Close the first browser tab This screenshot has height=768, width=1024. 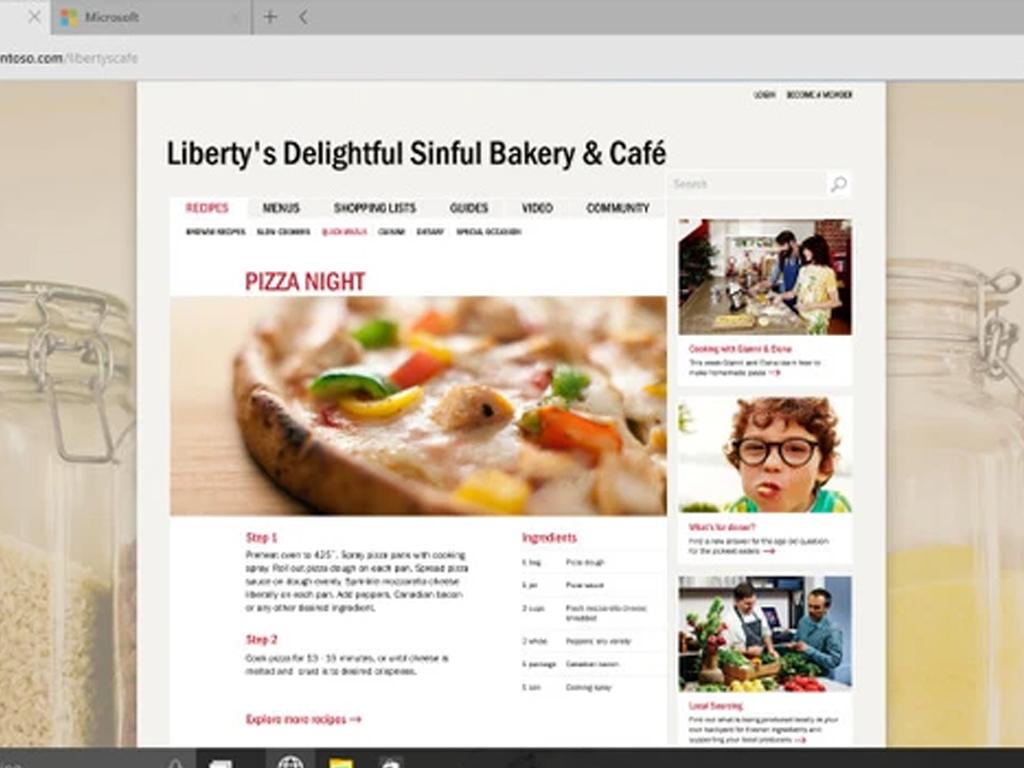34,17
